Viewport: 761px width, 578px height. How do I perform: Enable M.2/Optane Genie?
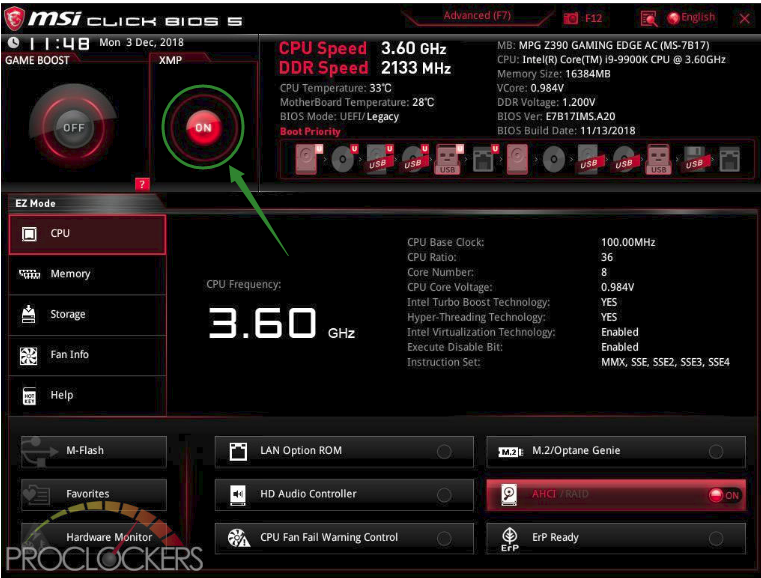coord(616,451)
